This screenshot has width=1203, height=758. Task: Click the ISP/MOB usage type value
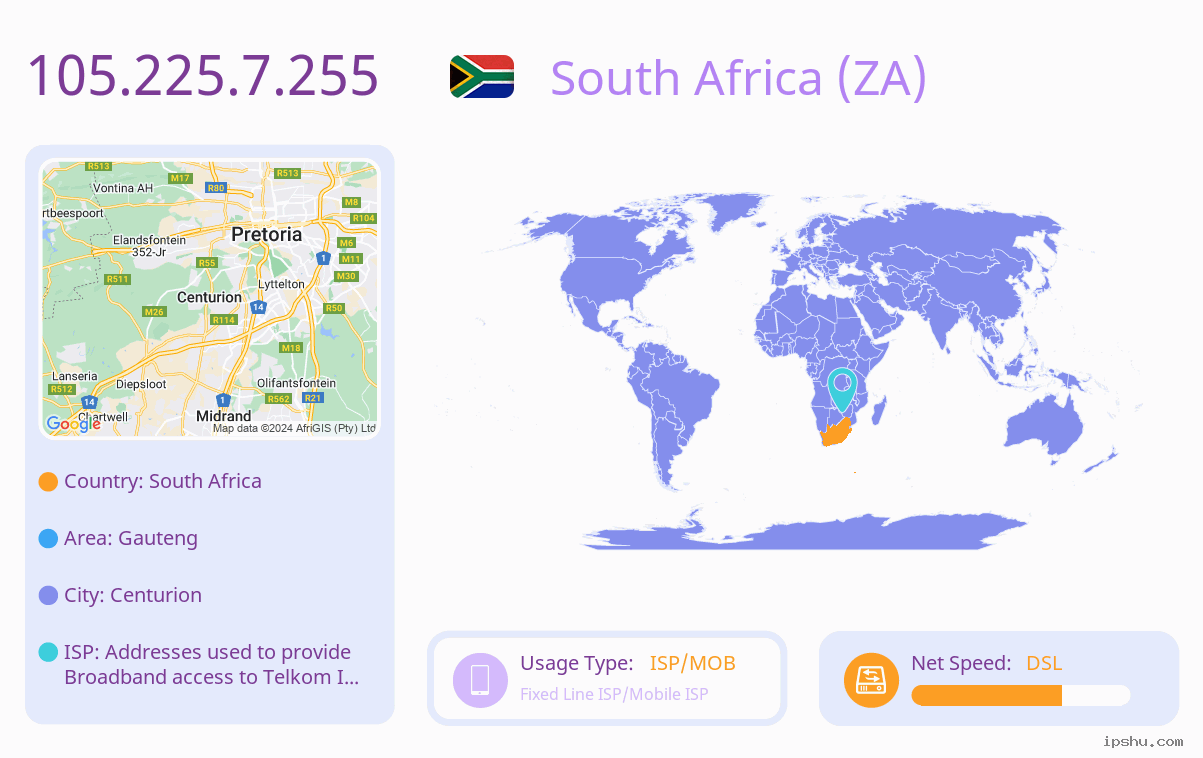693,663
